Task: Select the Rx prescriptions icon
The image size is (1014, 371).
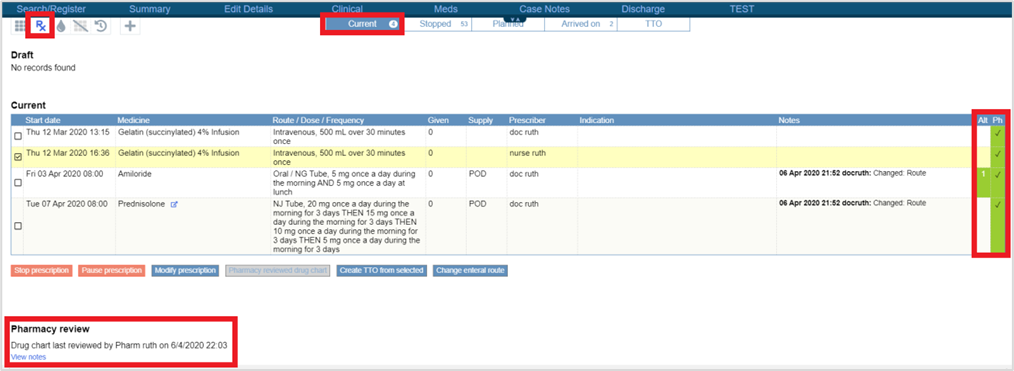Action: pos(41,26)
